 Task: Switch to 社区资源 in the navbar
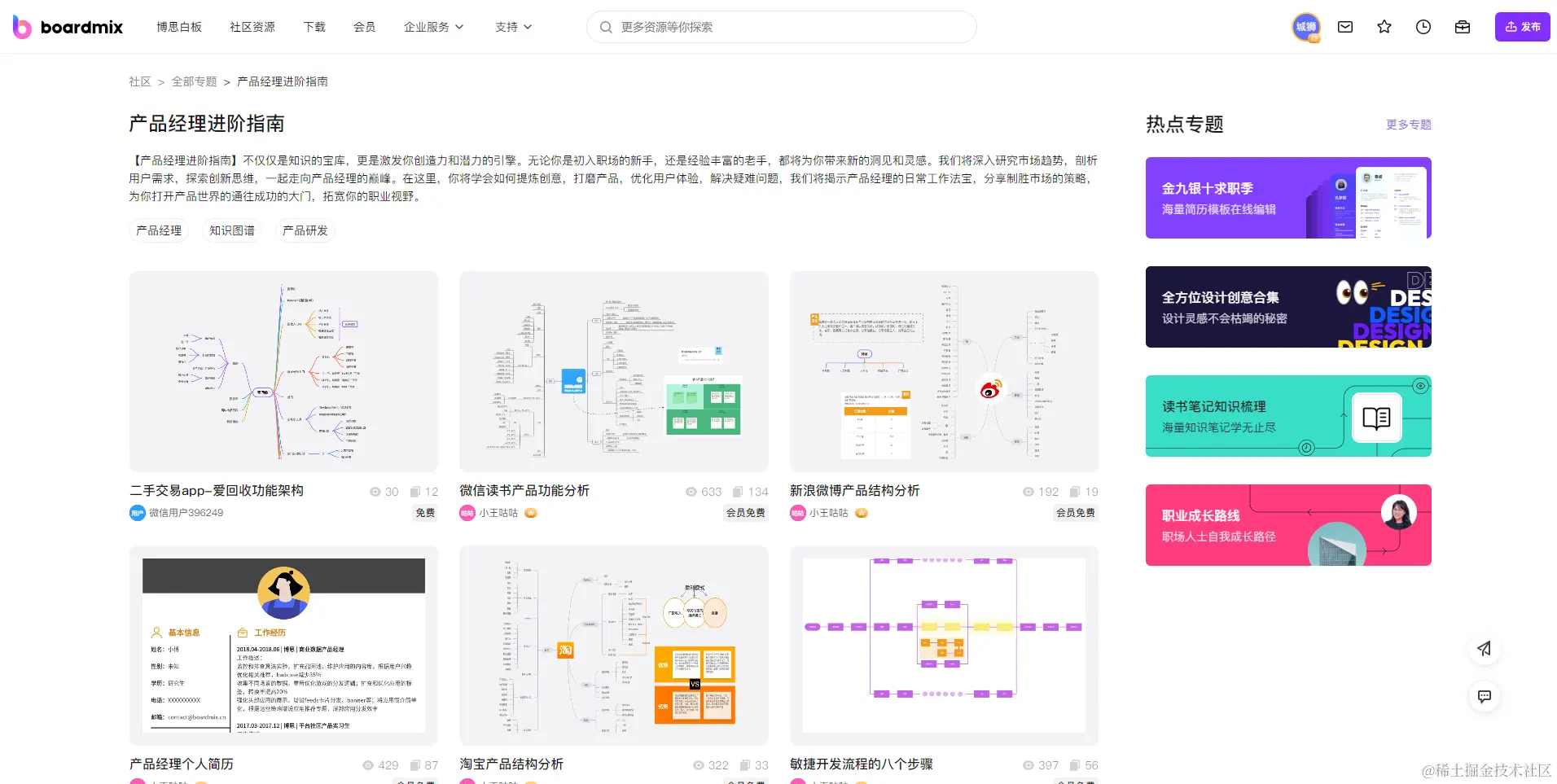tap(252, 27)
